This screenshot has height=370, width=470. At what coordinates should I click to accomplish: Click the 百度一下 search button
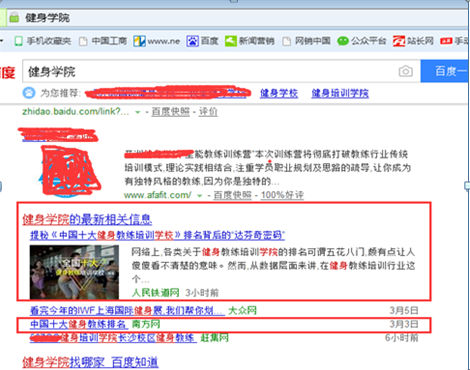click(445, 71)
